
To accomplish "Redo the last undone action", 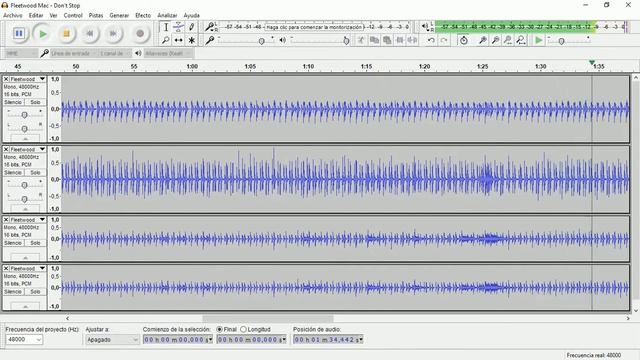I will point(444,40).
